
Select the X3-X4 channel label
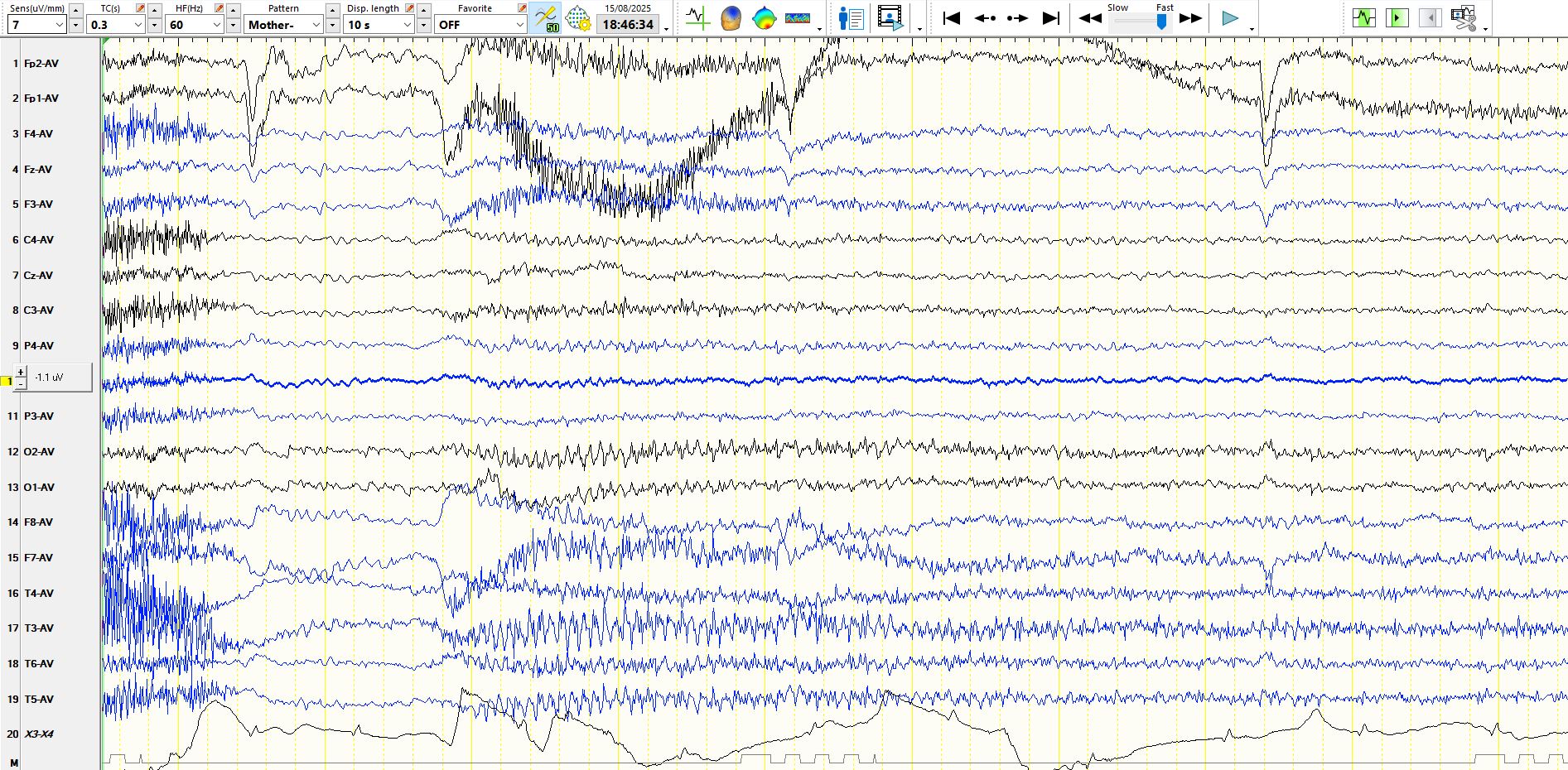tap(38, 734)
